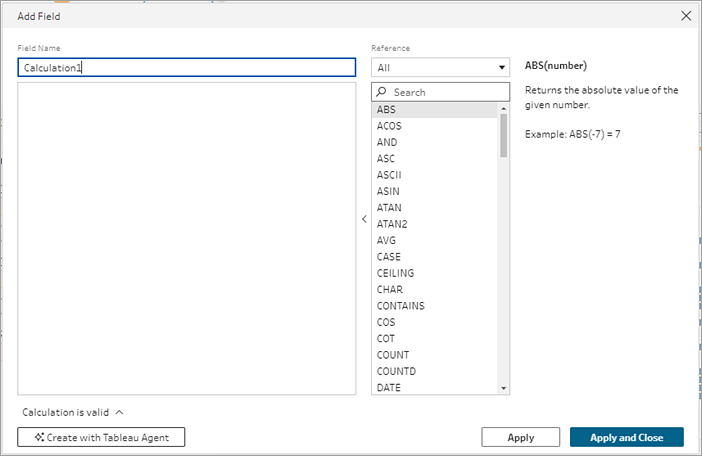Click the search magnifier icon

coord(382,92)
